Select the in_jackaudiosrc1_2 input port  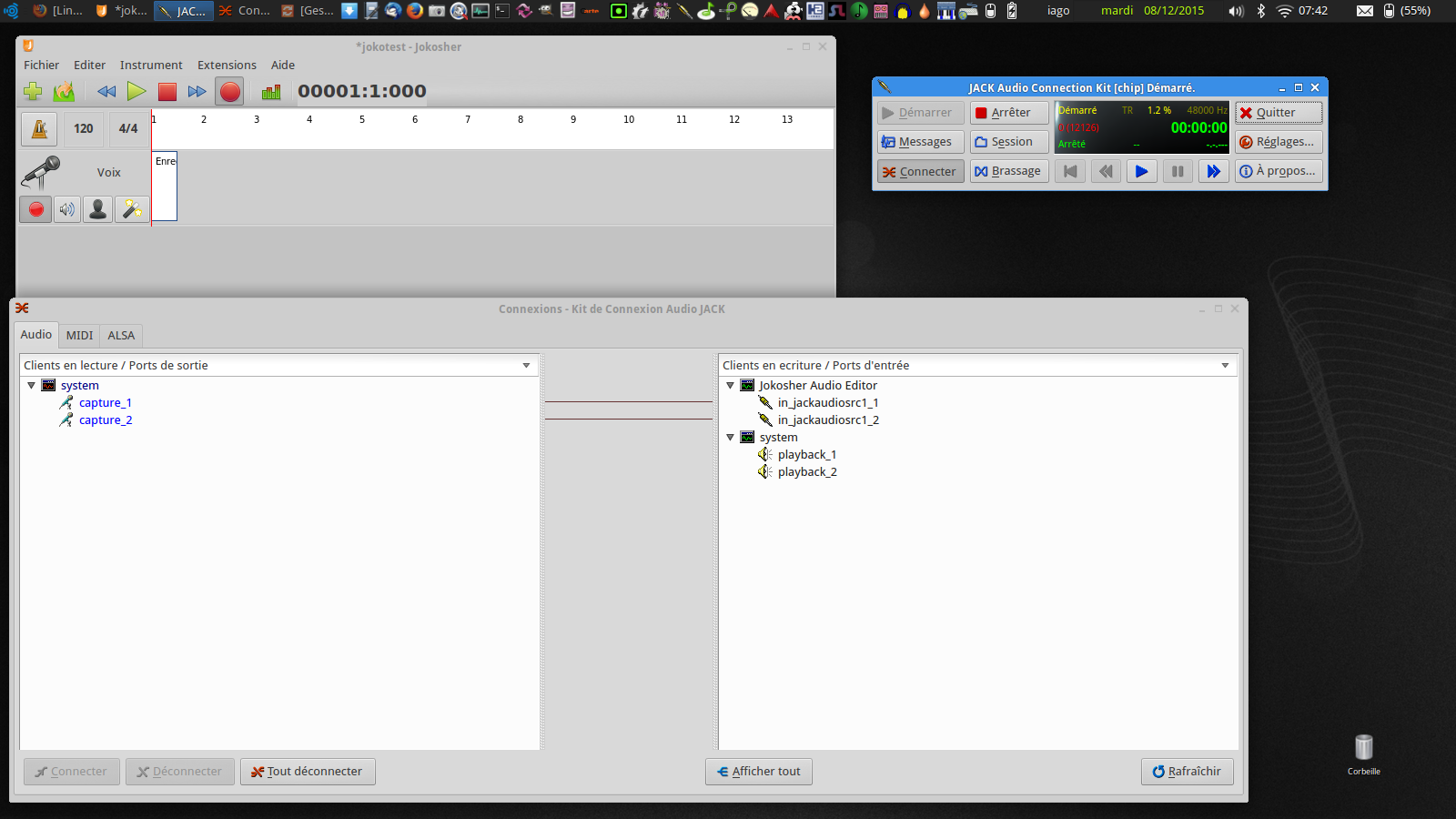tap(828, 420)
